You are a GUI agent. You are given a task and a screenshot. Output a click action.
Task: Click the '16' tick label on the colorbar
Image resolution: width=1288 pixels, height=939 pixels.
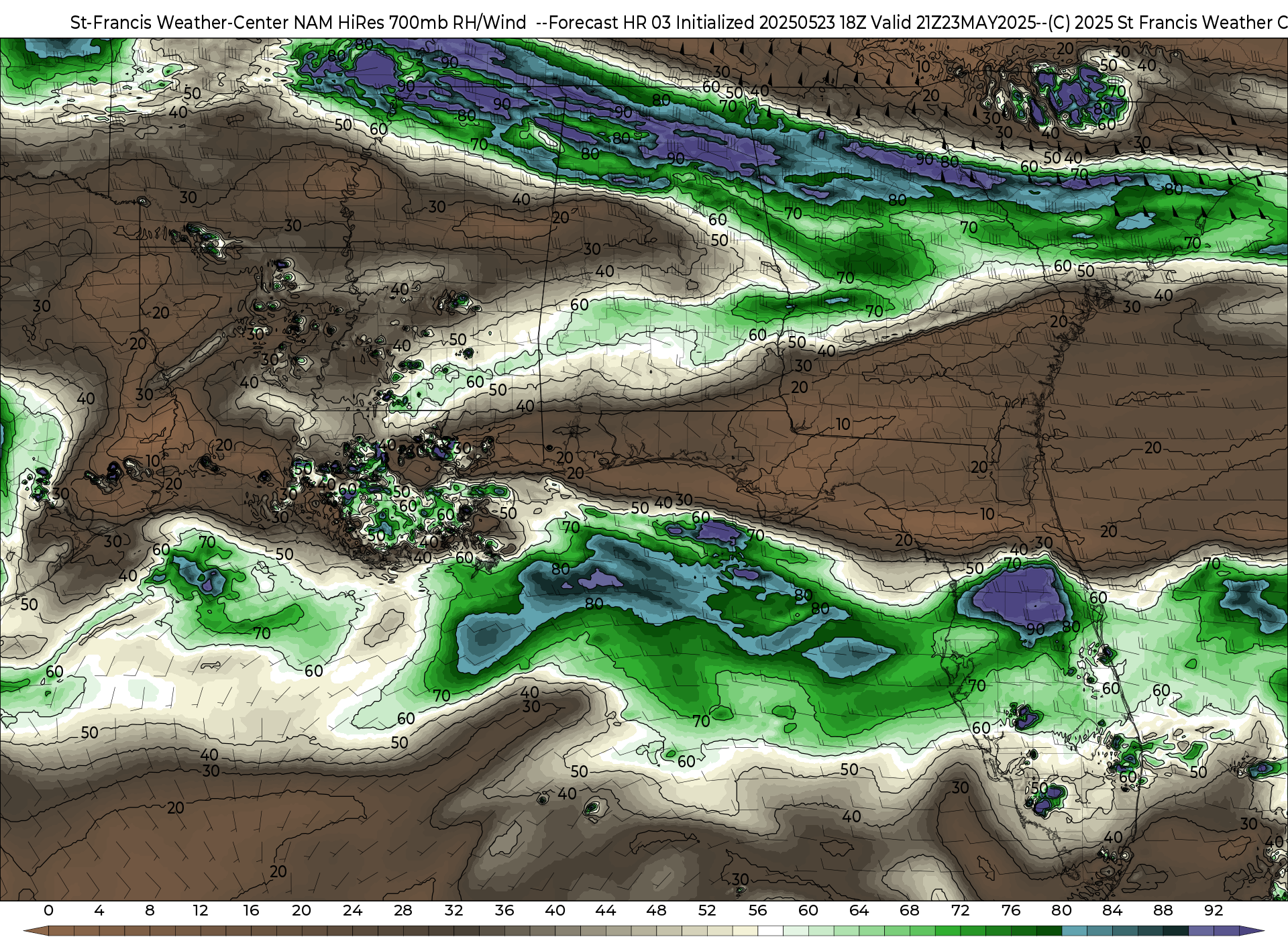(x=251, y=910)
